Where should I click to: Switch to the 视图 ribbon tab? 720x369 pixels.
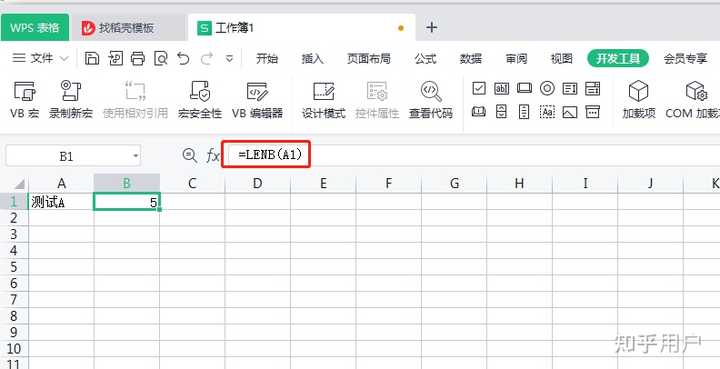click(x=562, y=59)
